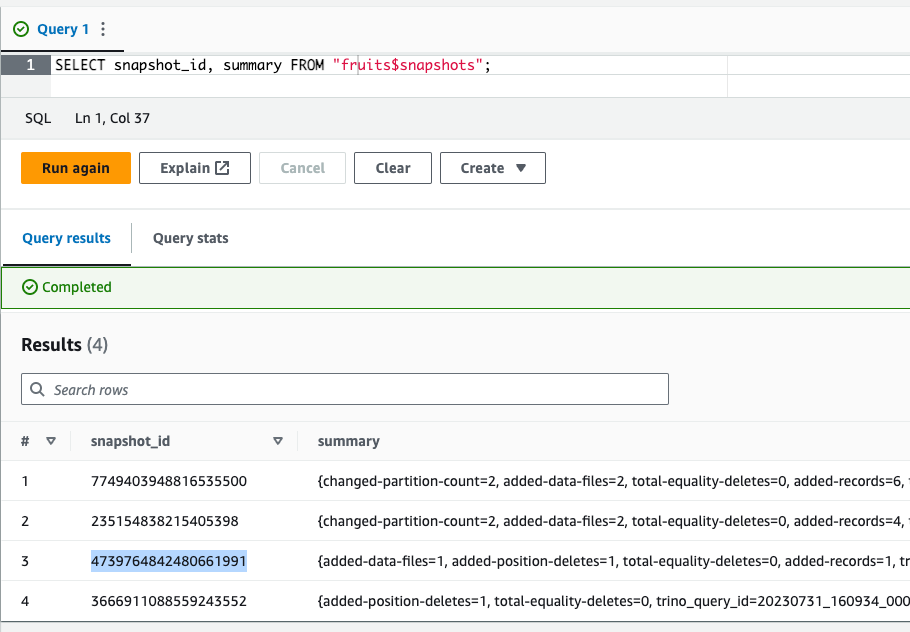Viewport: 910px width, 632px height.
Task: Click the Completed status checkmark icon
Action: pos(30,287)
